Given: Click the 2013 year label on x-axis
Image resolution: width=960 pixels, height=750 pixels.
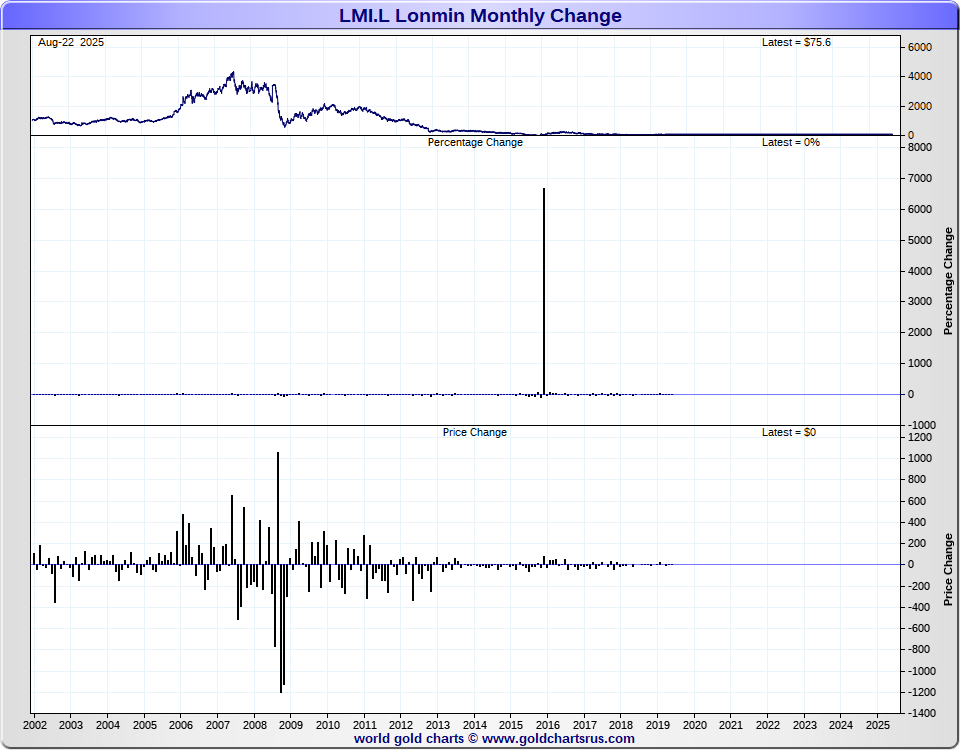Looking at the screenshot, I should pyautogui.click(x=437, y=725).
